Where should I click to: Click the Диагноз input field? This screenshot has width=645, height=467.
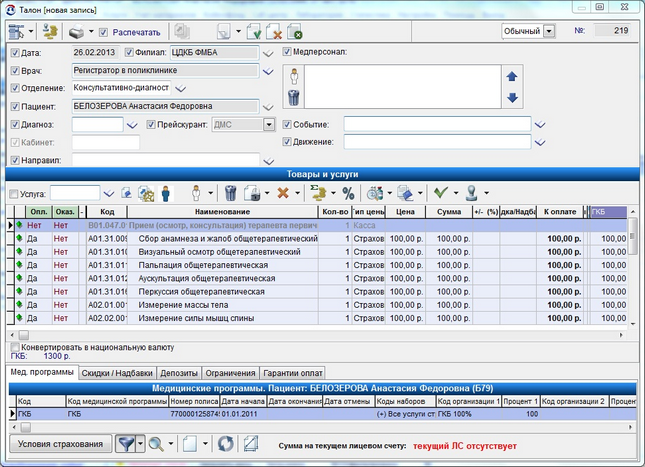[97, 124]
